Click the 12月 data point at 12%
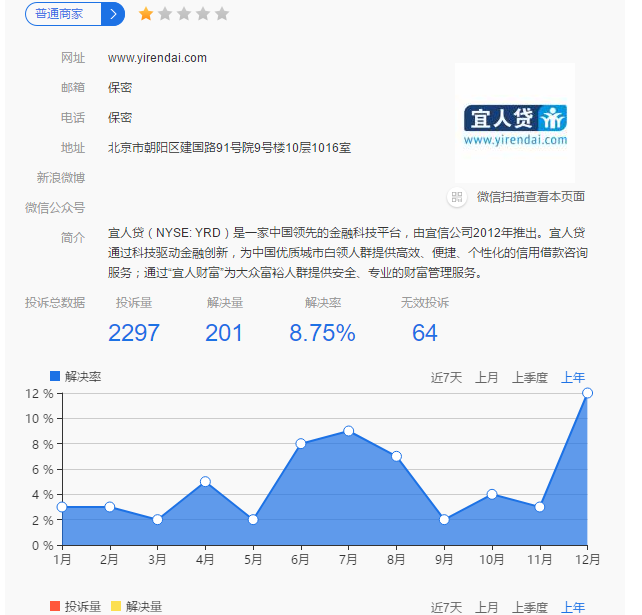This screenshot has width=642, height=615. pos(587,393)
